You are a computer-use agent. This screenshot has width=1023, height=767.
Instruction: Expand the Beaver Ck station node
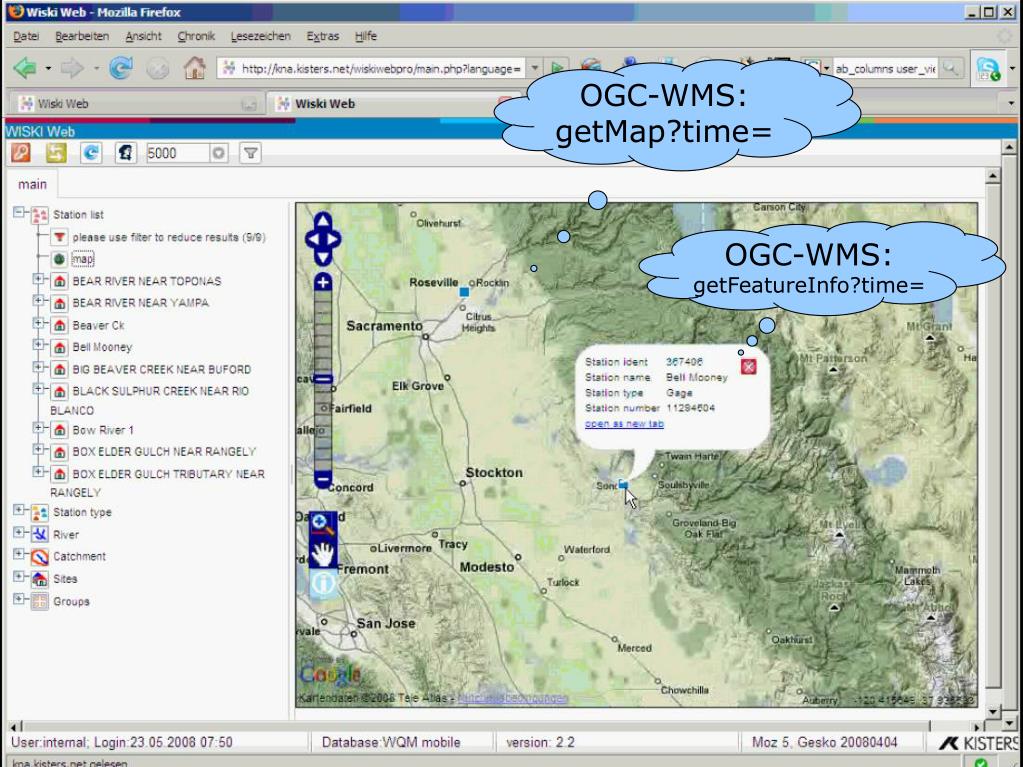tap(38, 323)
